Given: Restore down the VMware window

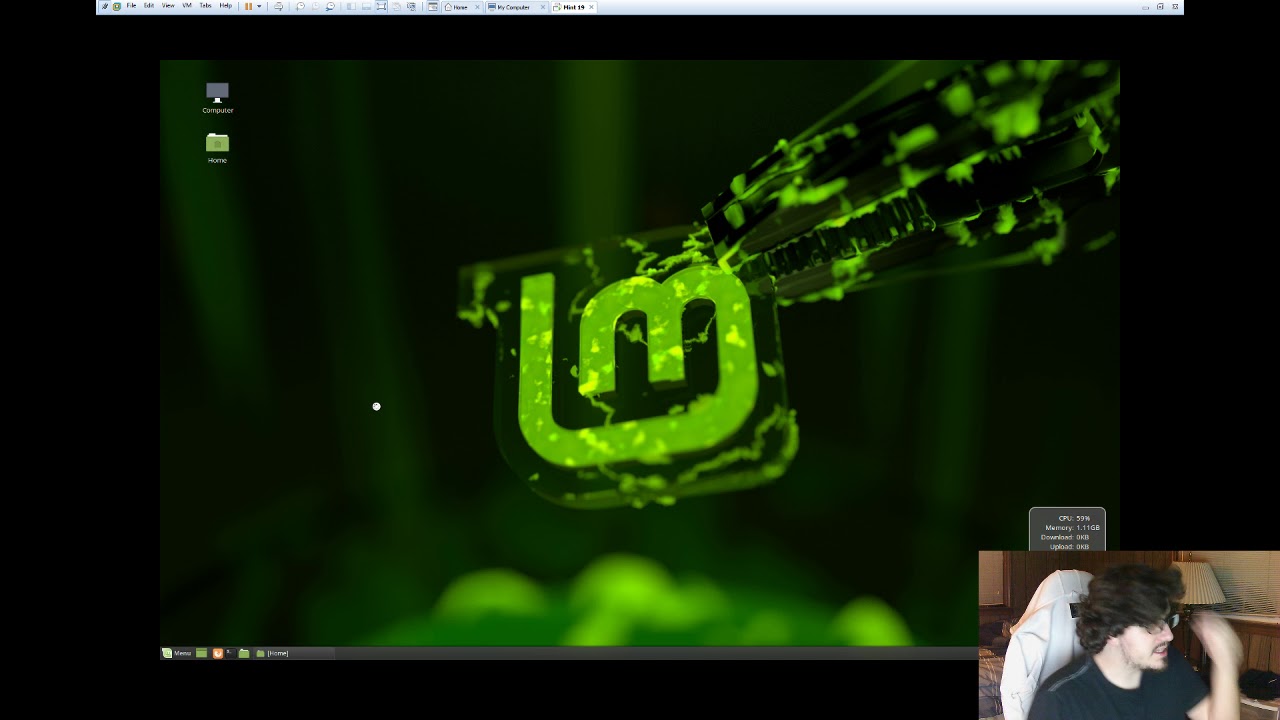Looking at the screenshot, I should [1160, 7].
